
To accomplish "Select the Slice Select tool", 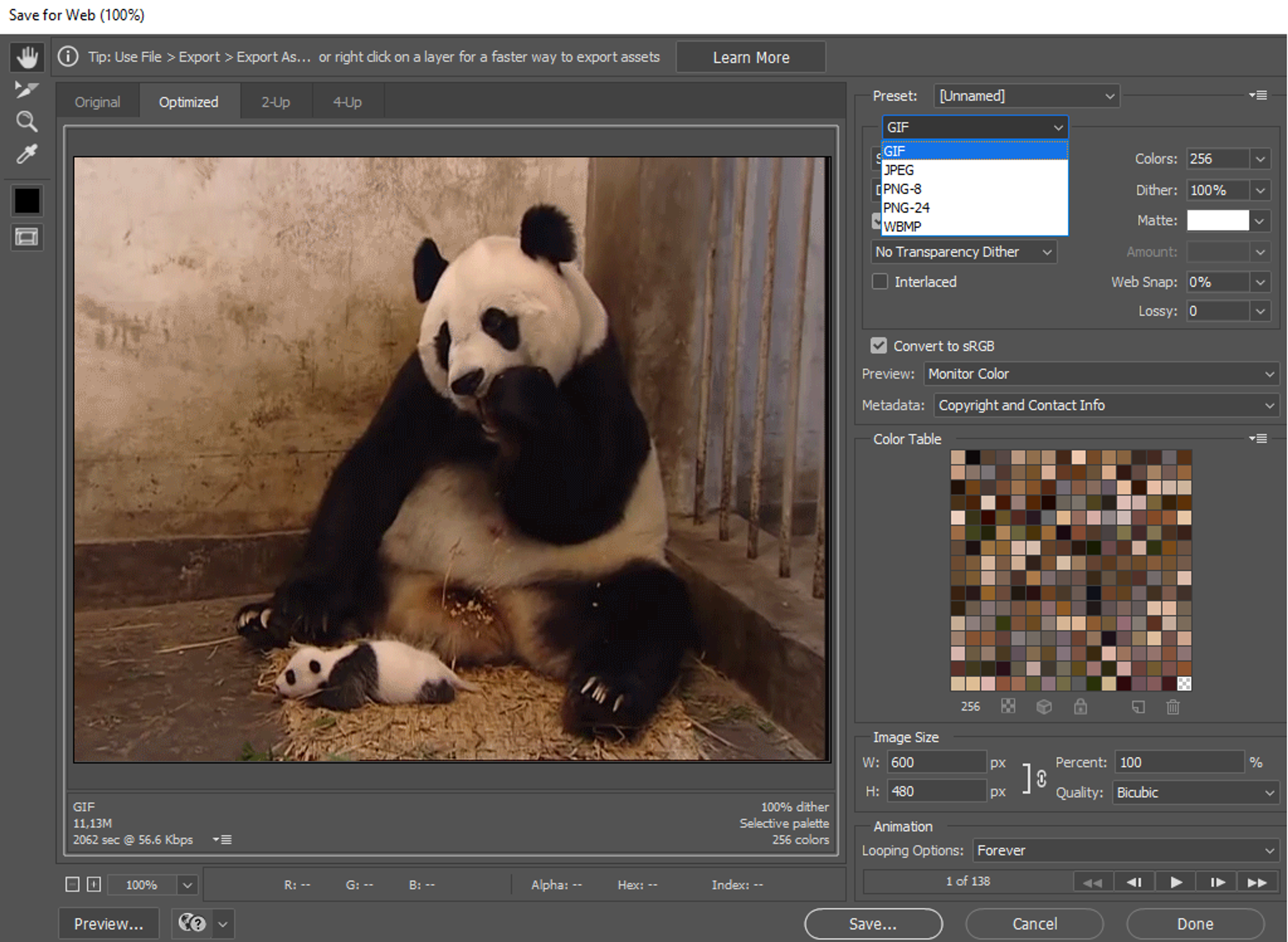I will coord(26,90).
